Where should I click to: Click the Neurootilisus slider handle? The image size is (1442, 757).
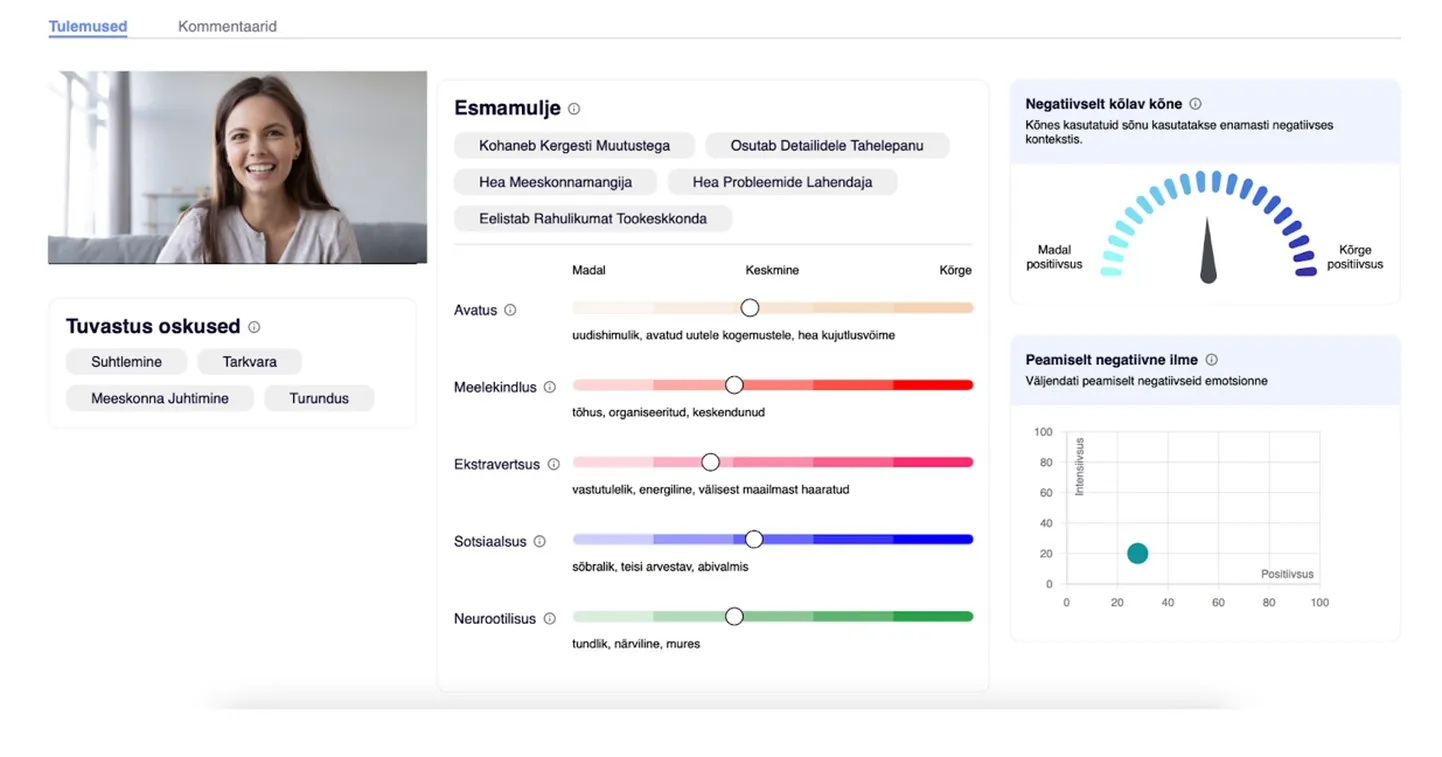tap(734, 617)
